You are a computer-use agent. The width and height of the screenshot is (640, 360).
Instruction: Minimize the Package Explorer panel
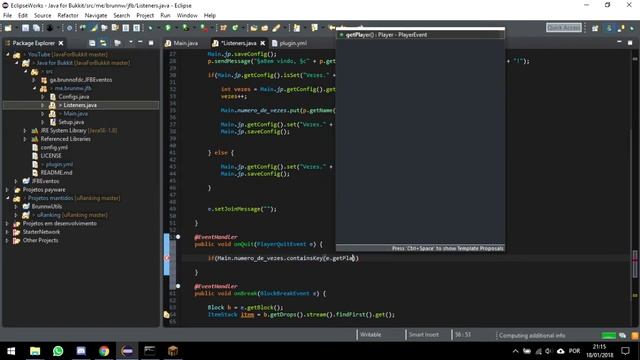click(140, 42)
